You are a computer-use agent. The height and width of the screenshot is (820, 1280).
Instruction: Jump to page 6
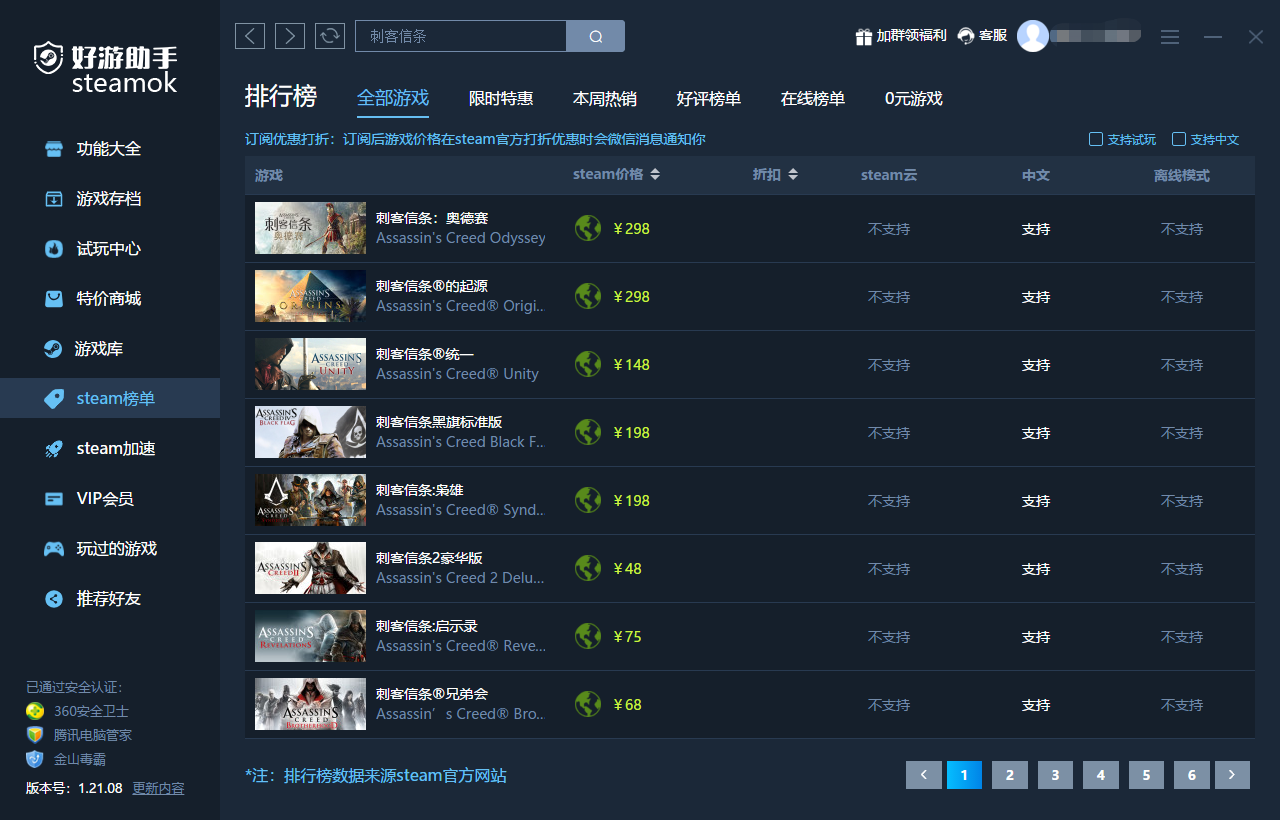click(x=1192, y=775)
